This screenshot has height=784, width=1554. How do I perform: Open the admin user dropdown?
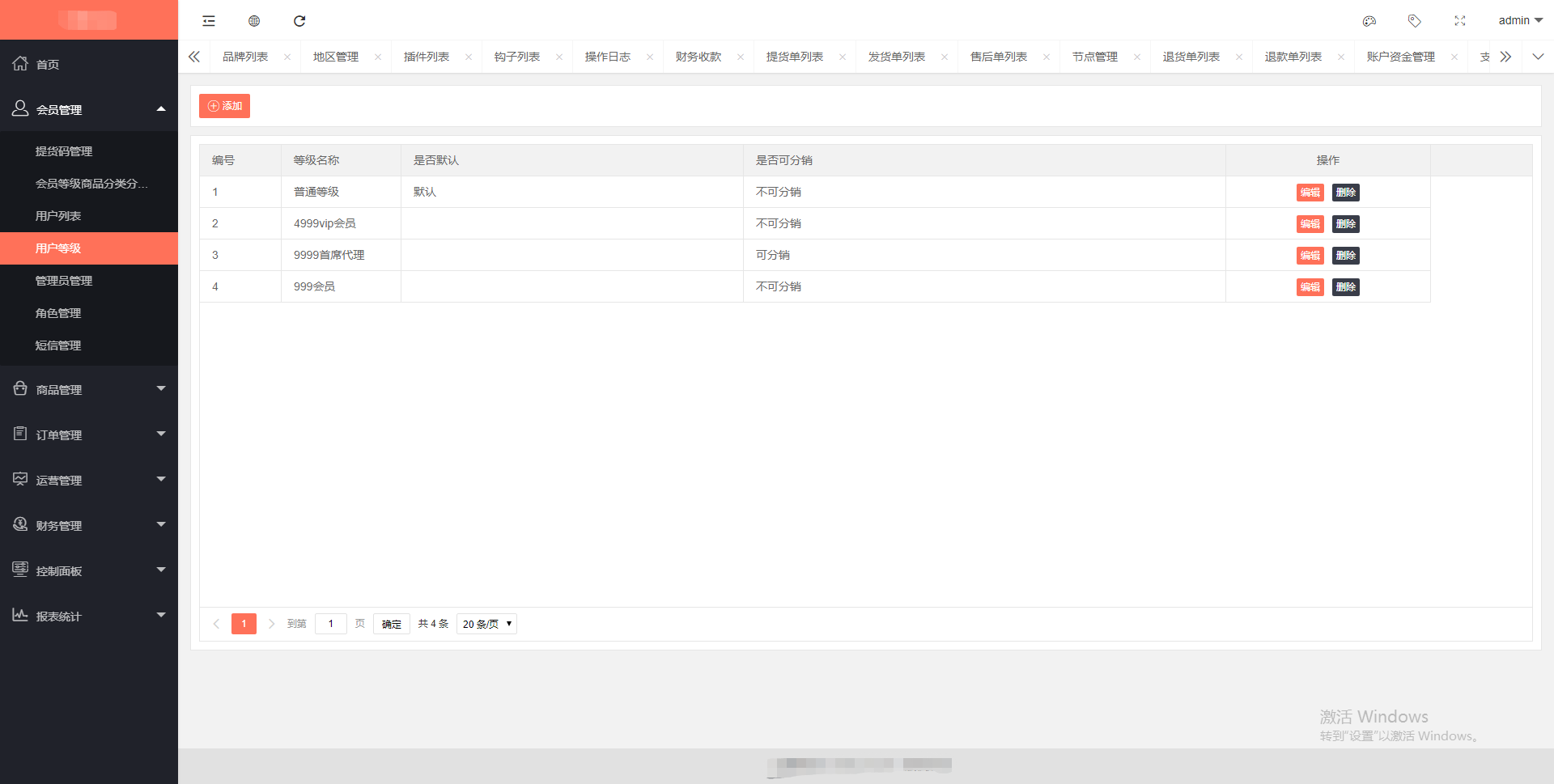1520,20
